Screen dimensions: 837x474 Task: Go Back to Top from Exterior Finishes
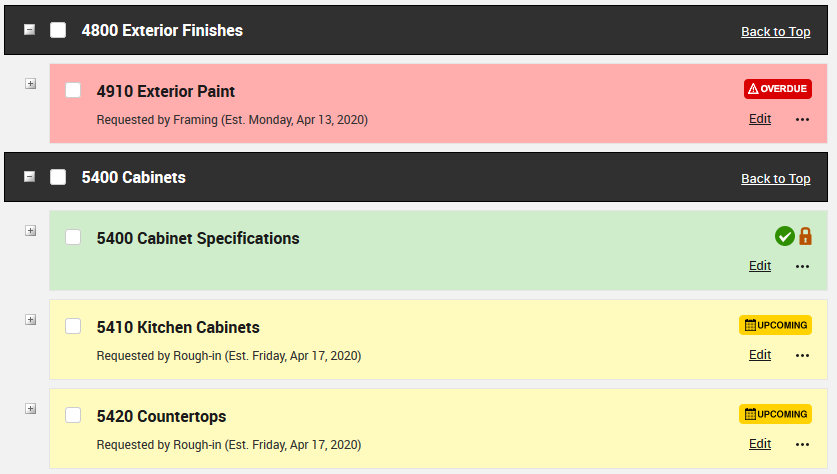(x=775, y=32)
